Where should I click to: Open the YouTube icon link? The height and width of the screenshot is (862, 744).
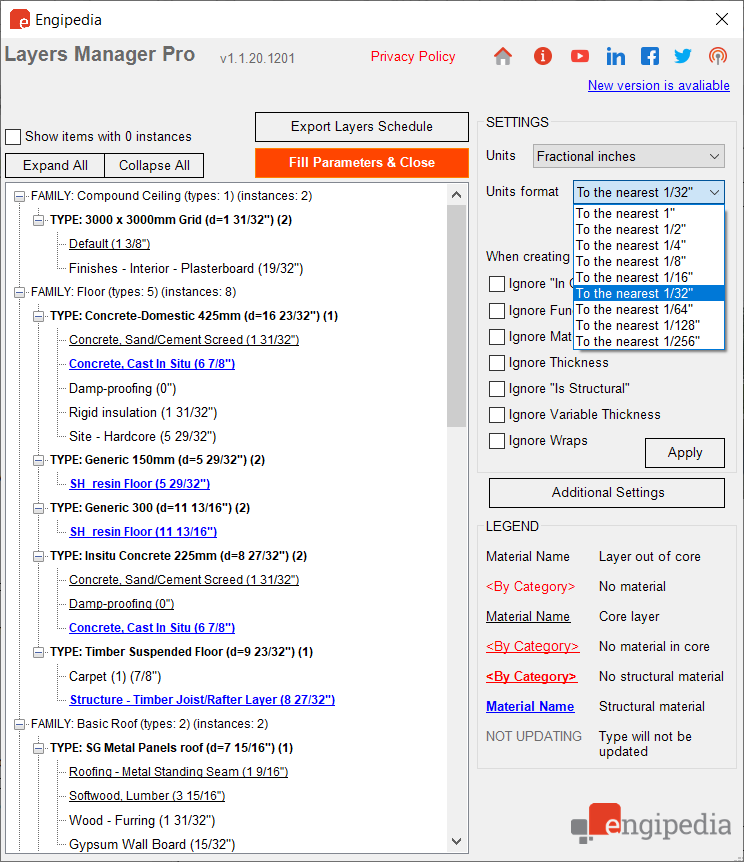tap(580, 56)
